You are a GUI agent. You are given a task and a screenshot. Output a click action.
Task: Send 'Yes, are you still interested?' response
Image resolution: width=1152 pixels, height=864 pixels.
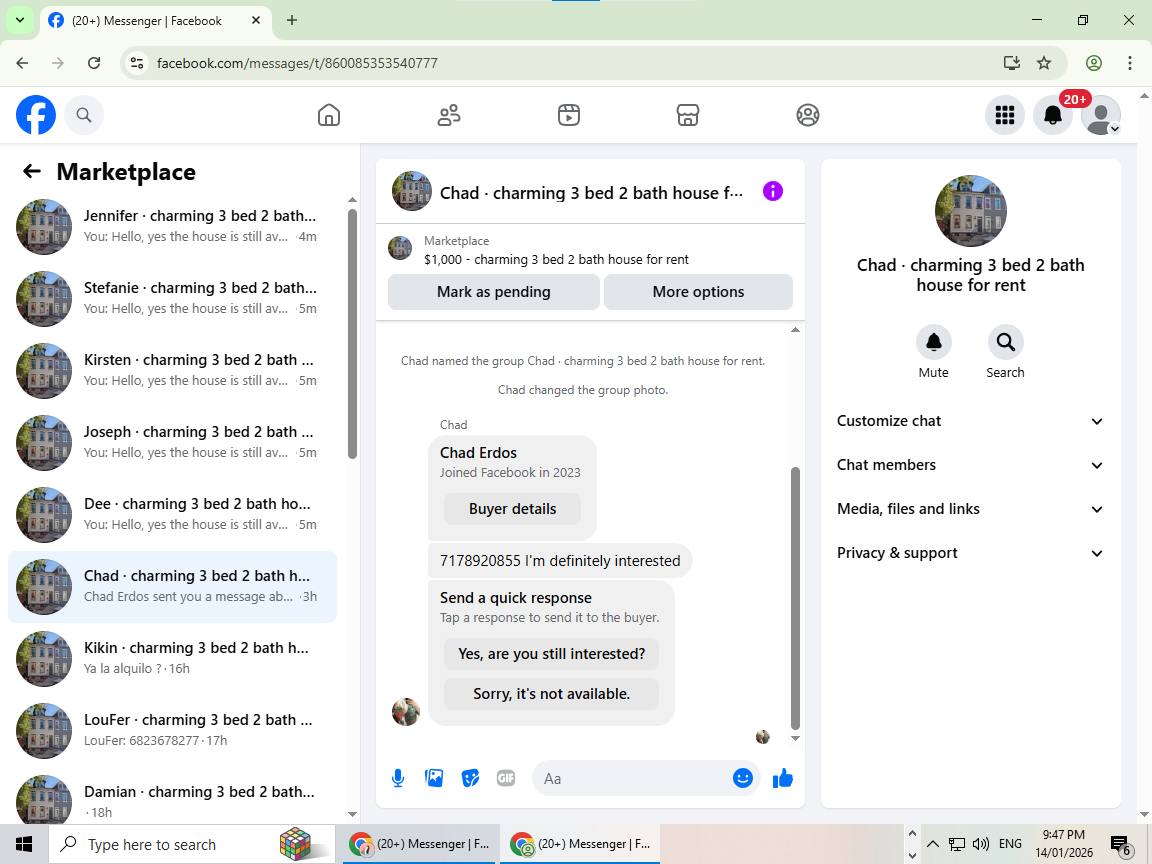(x=551, y=654)
